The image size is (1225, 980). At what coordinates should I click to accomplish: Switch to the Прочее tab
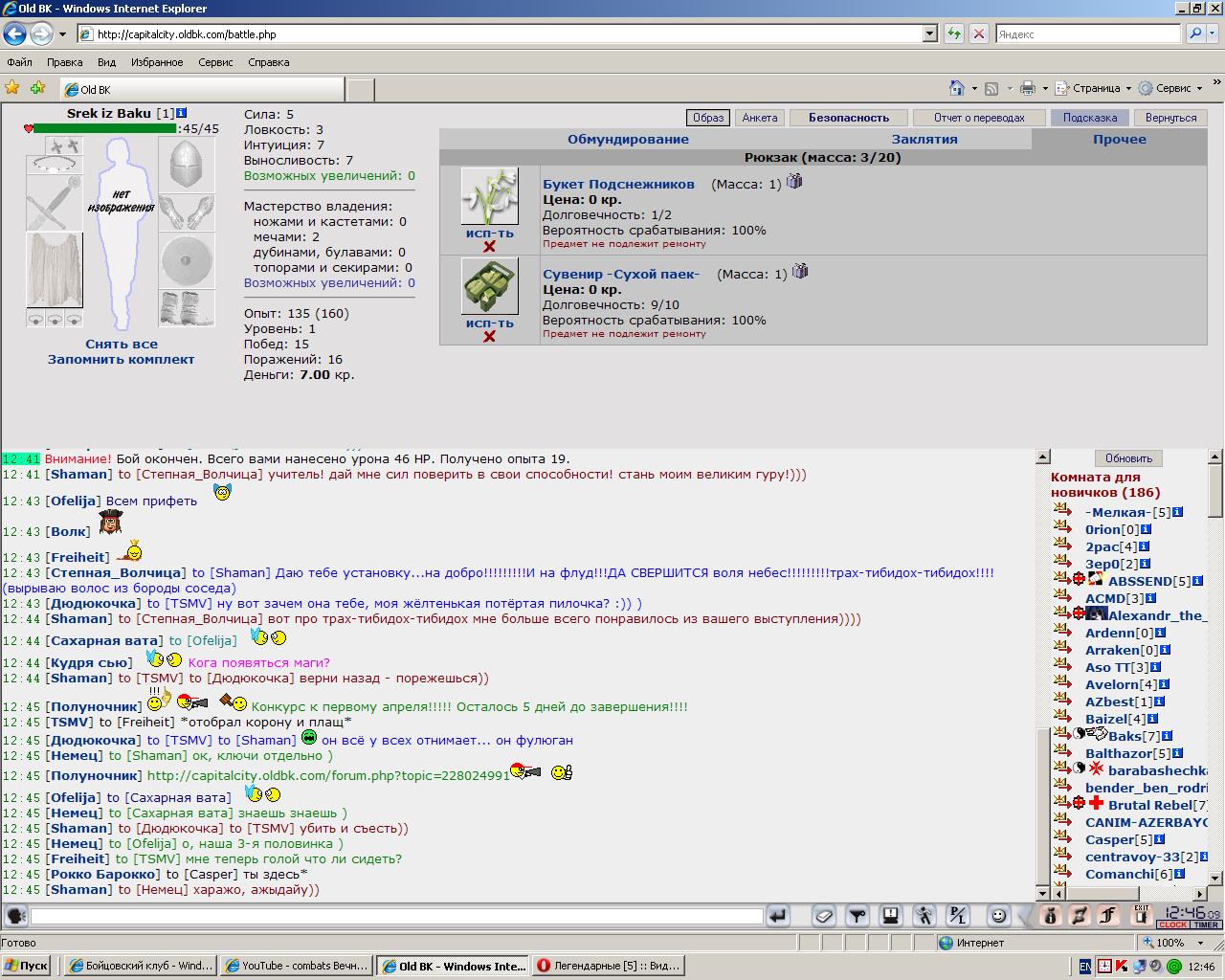(1120, 139)
